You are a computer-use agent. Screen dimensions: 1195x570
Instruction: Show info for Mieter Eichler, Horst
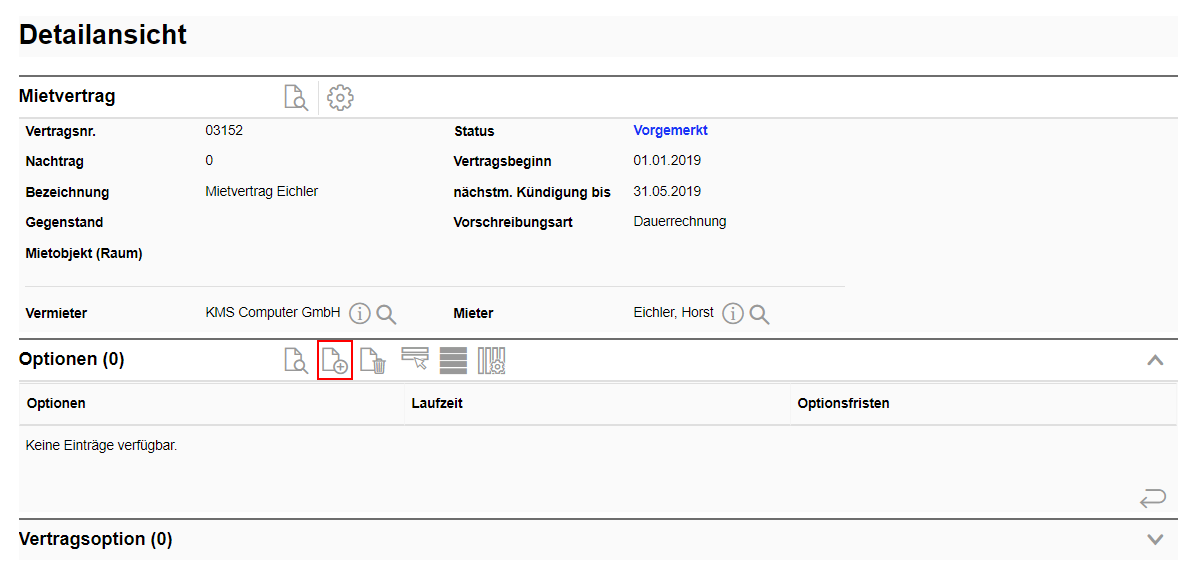[x=733, y=314]
